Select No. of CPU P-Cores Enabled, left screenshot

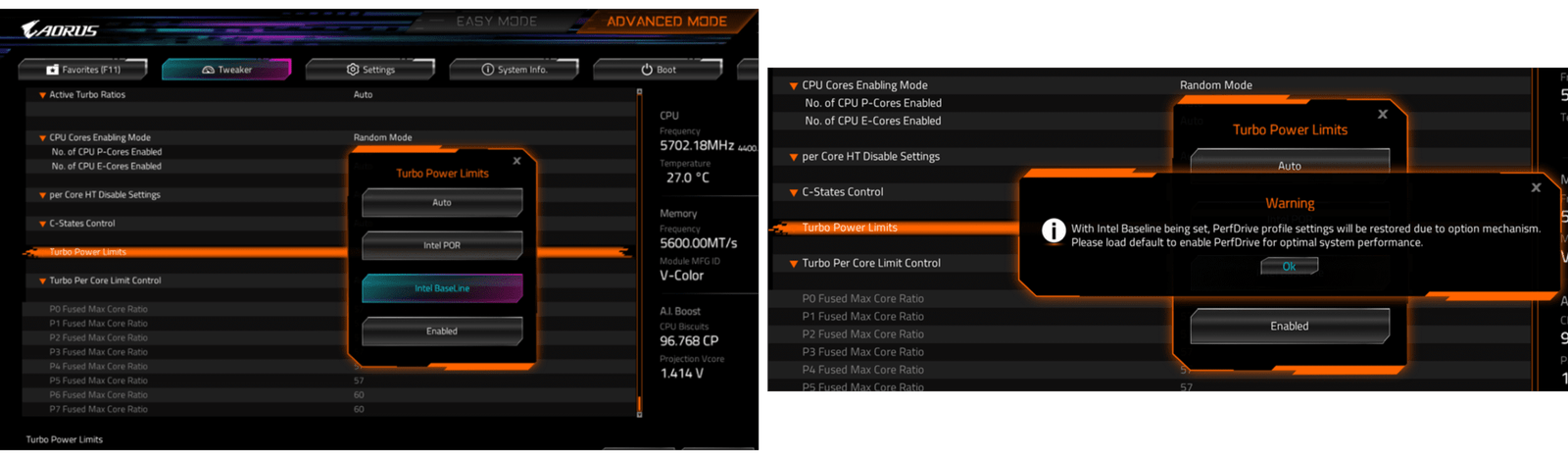tap(107, 152)
